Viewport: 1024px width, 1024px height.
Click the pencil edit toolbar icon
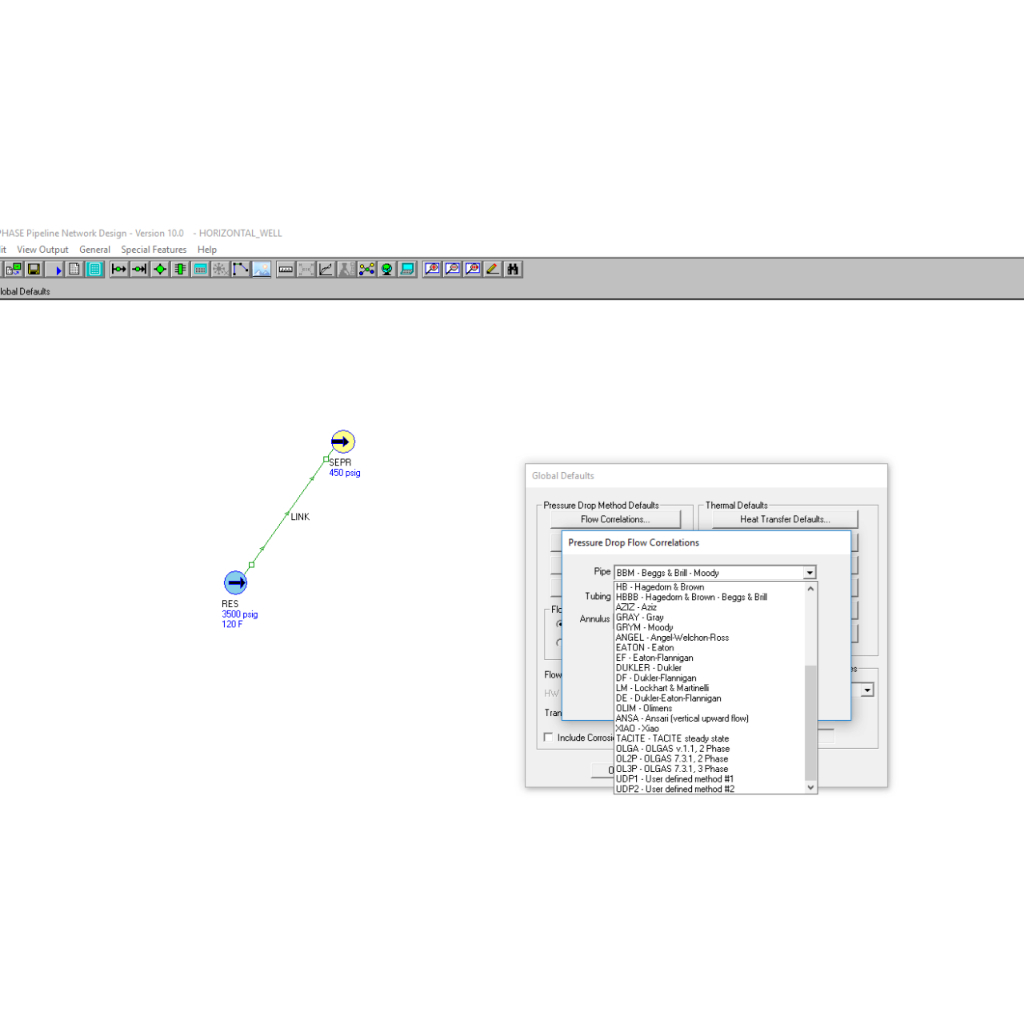coord(493,269)
